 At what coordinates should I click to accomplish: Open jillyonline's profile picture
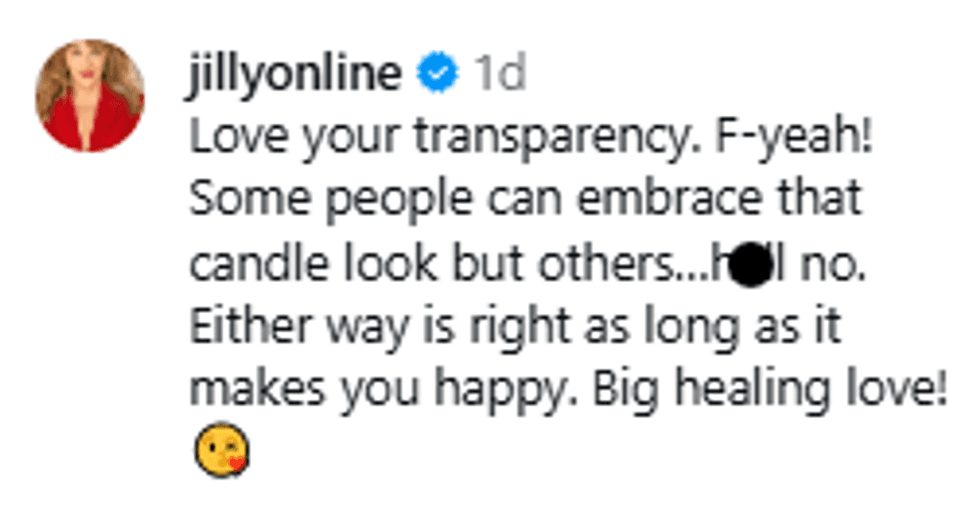(90, 95)
